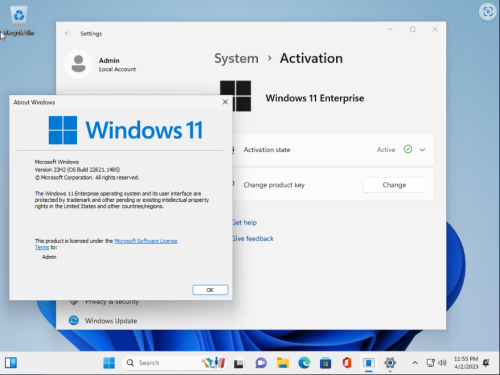500x375 pixels.
Task: Click System in the breadcrumb
Action: pos(236,58)
